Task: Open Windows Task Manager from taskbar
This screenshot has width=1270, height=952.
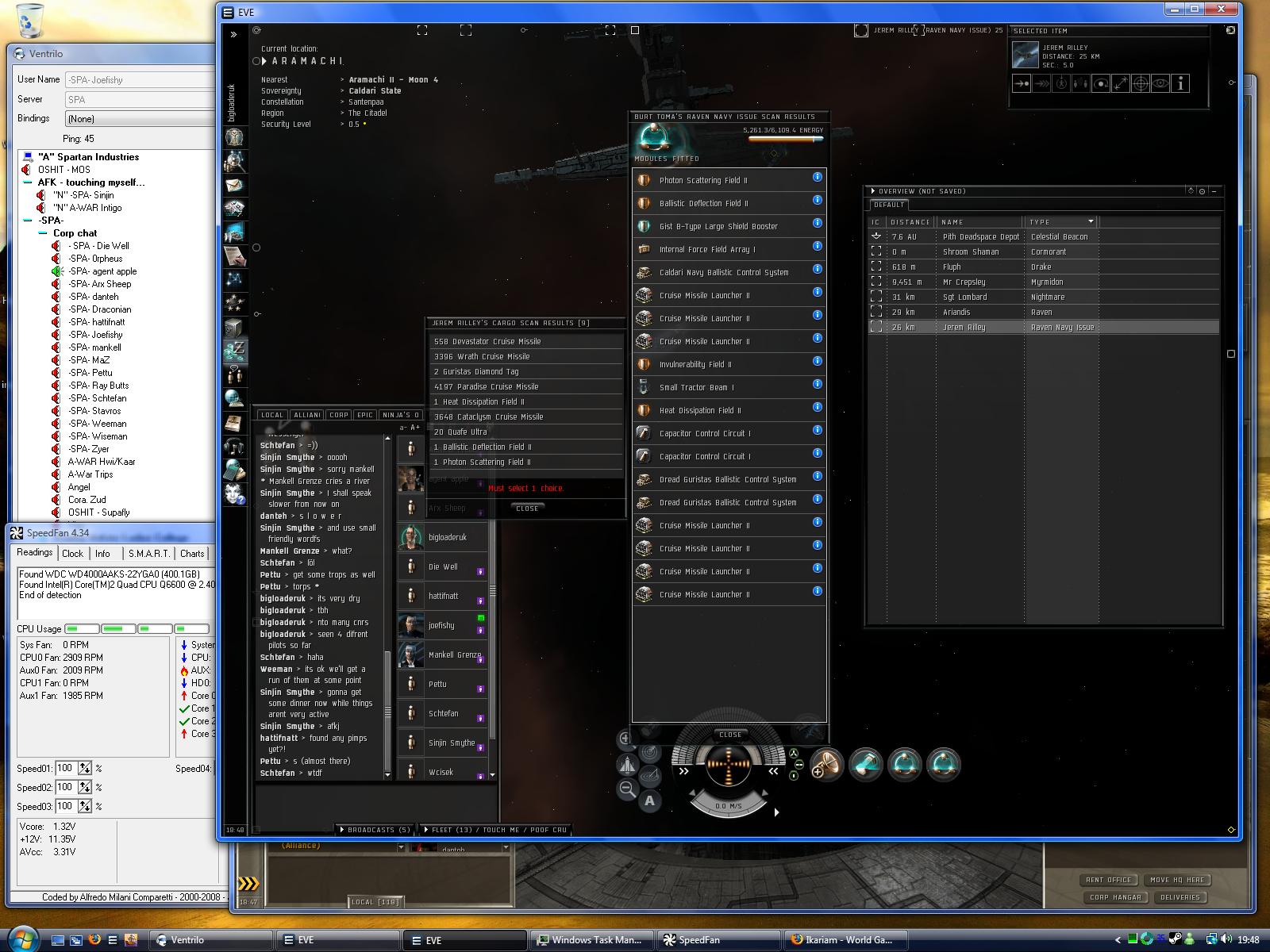Action: pyautogui.click(x=592, y=940)
